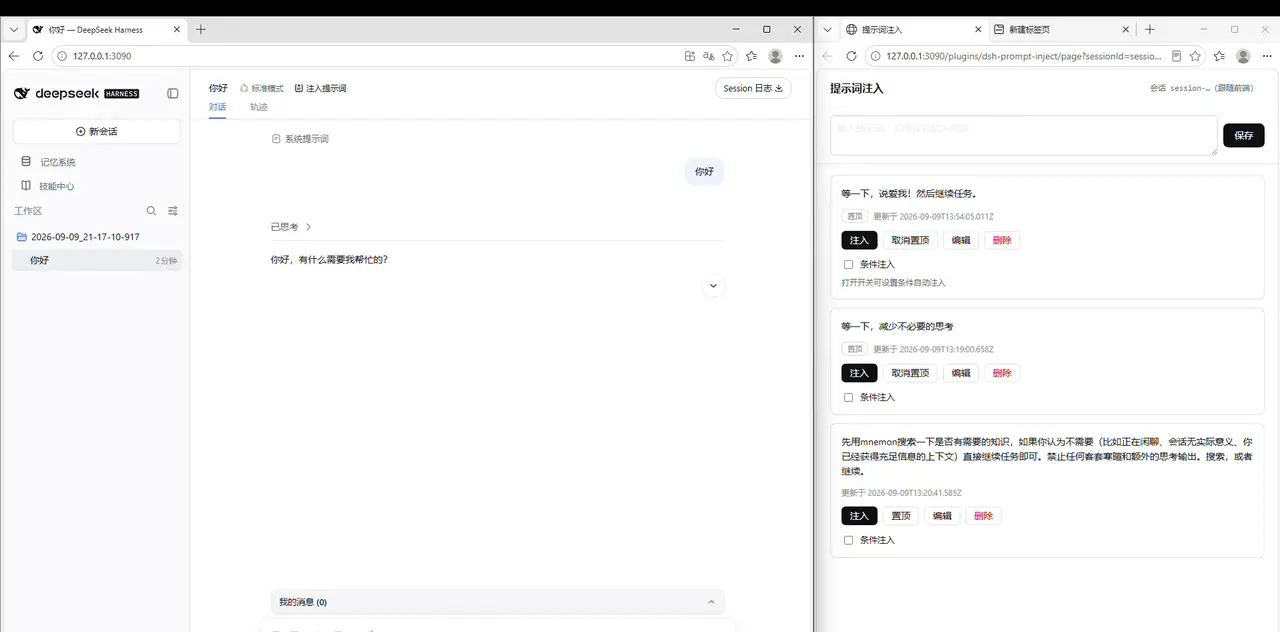The image size is (1280, 632).
Task: Open tab list dropdown in right browser
Action: coord(825,29)
